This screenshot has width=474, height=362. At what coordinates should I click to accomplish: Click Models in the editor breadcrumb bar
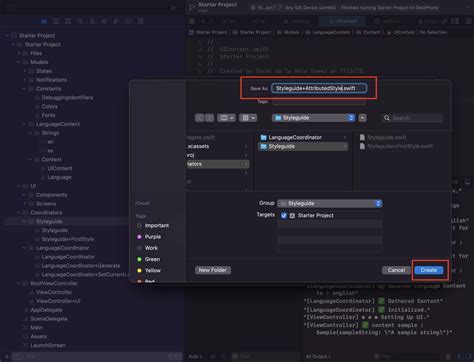click(288, 32)
